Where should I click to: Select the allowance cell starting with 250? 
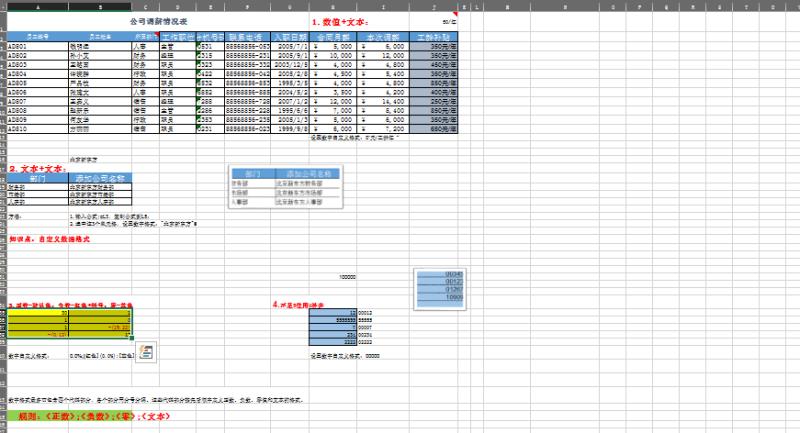434,101
